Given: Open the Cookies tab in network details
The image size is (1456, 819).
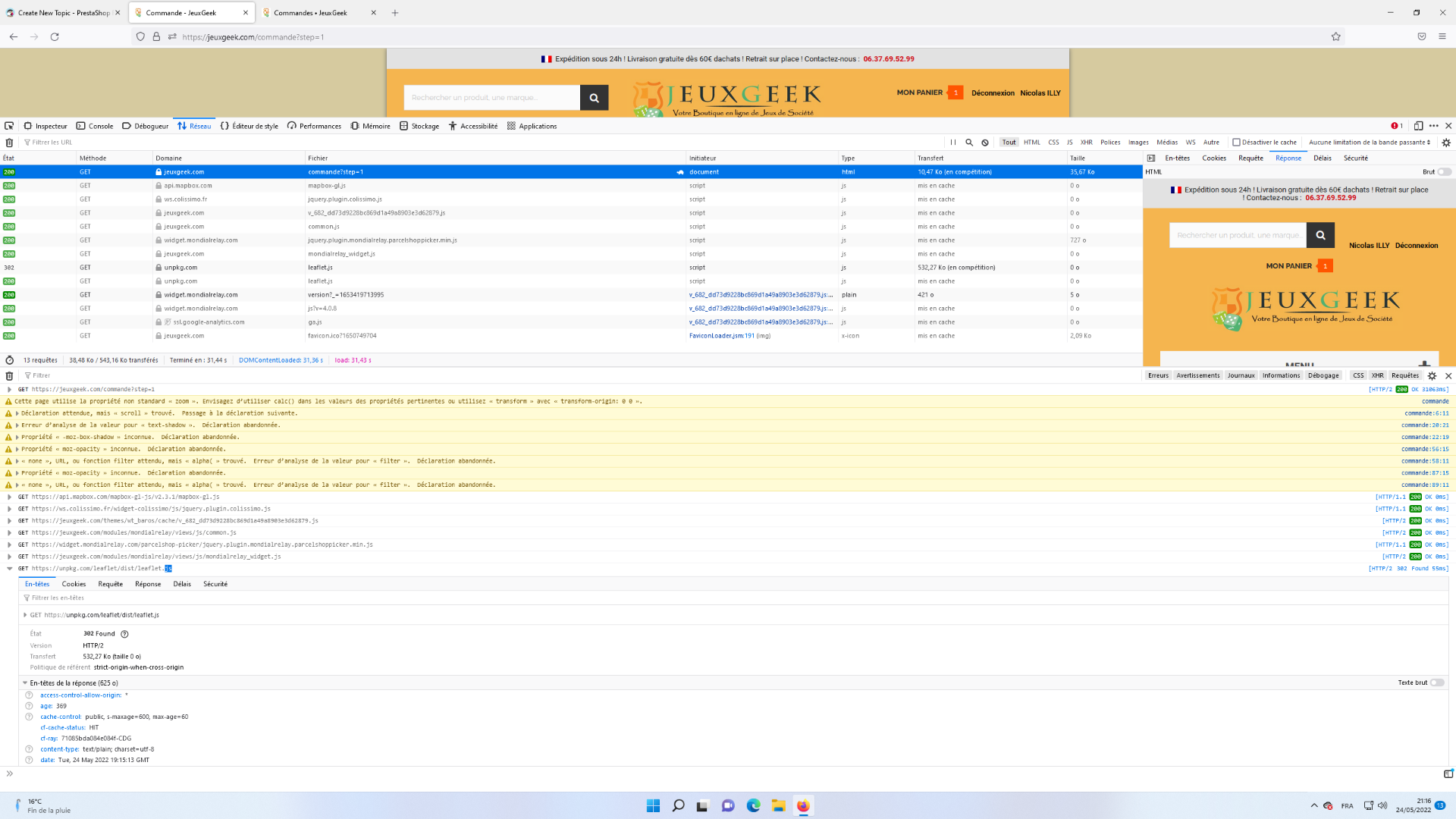Looking at the screenshot, I should 1213,158.
